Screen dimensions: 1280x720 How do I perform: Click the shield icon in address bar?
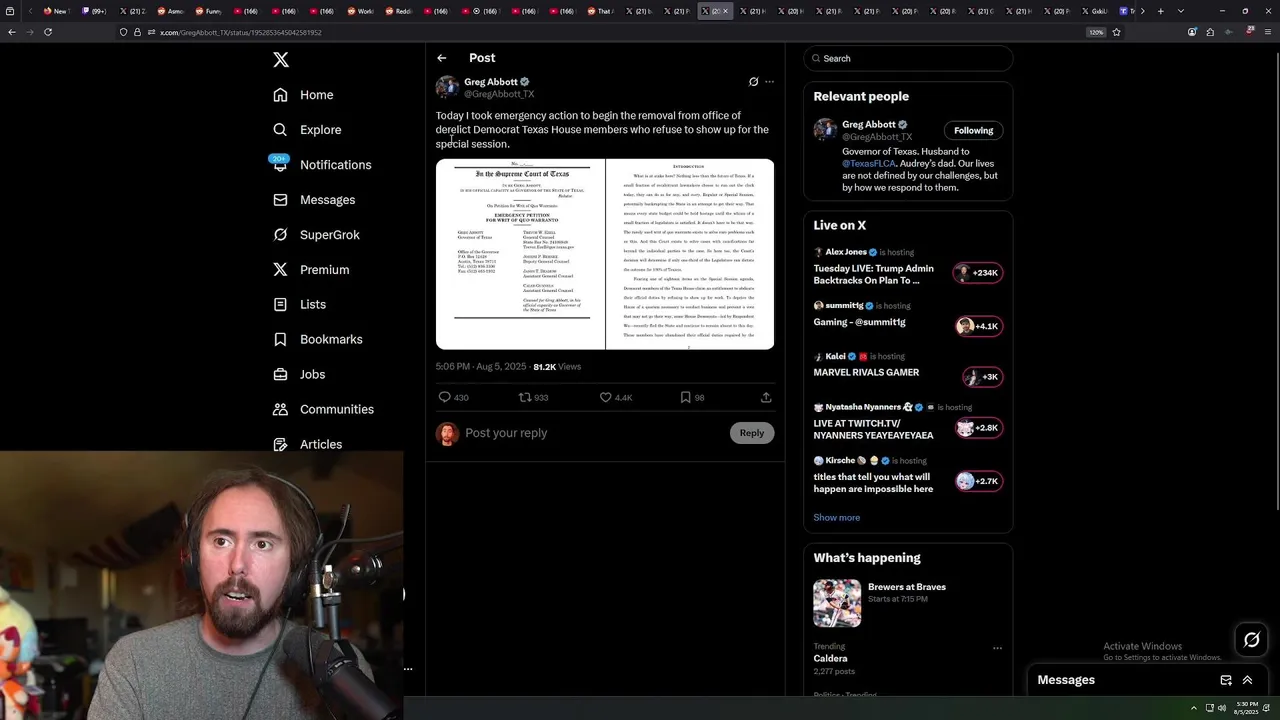(x=124, y=32)
